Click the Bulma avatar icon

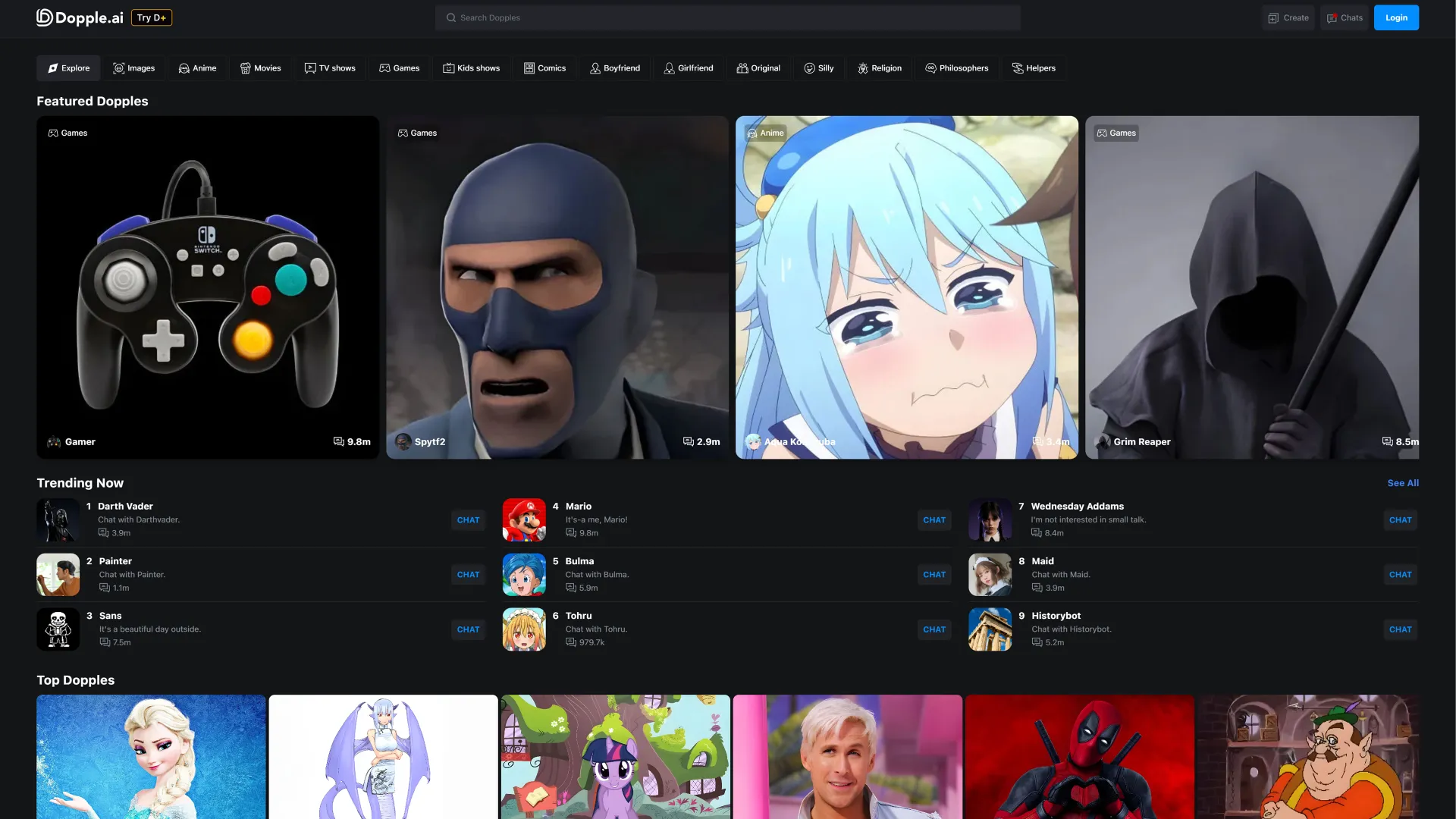click(524, 575)
